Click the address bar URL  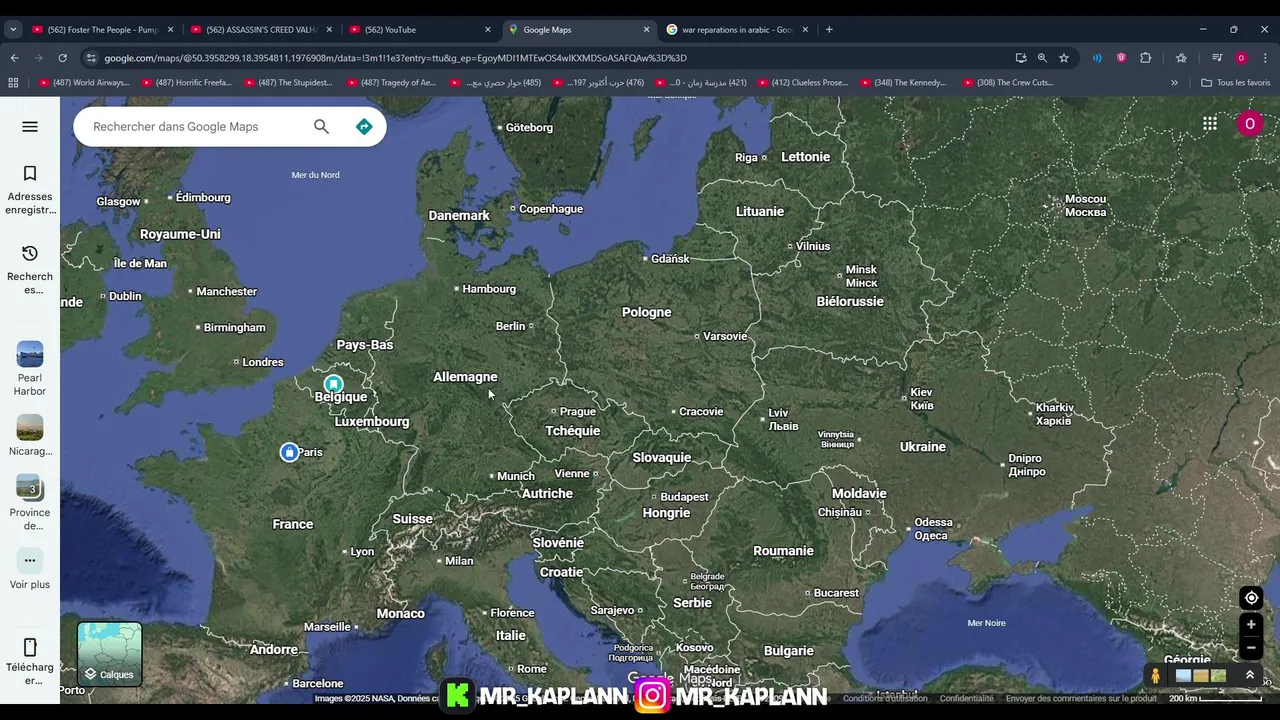click(395, 58)
